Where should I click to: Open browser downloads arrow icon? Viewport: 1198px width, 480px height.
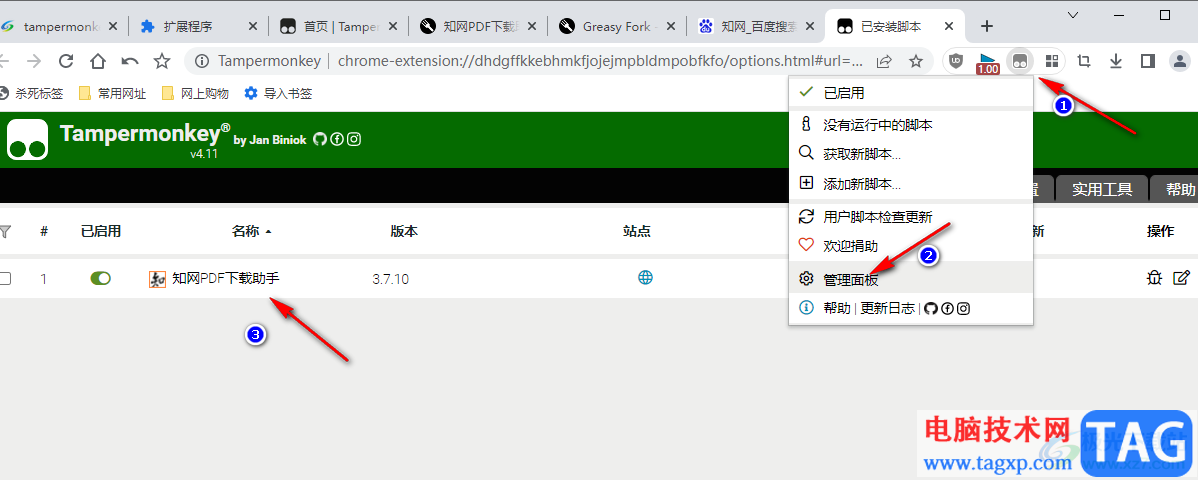[1115, 61]
